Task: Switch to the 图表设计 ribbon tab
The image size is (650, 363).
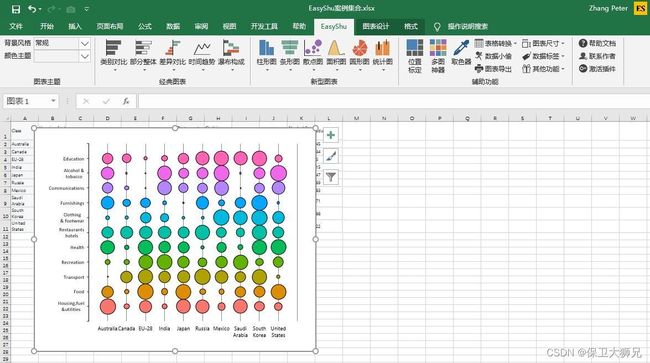Action: click(376, 26)
